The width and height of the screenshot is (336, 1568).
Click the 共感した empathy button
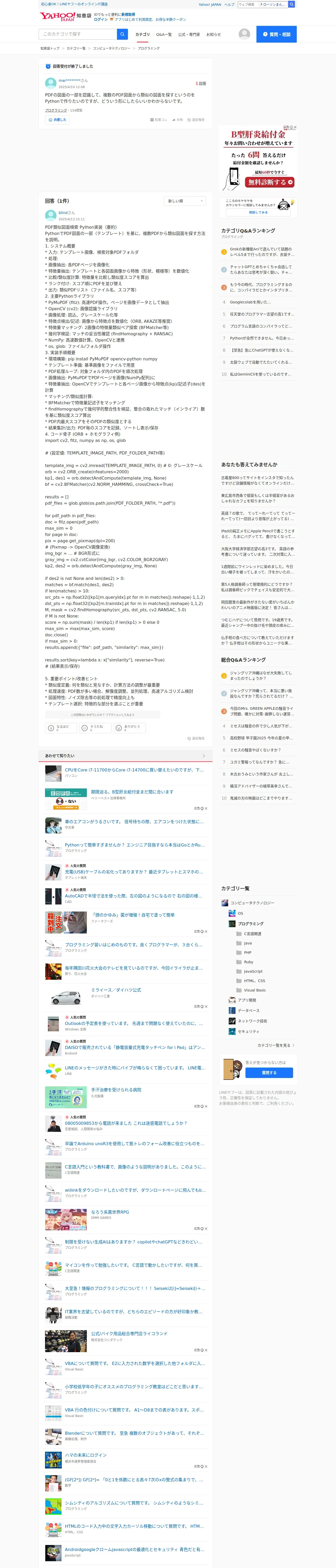[x=57, y=120]
